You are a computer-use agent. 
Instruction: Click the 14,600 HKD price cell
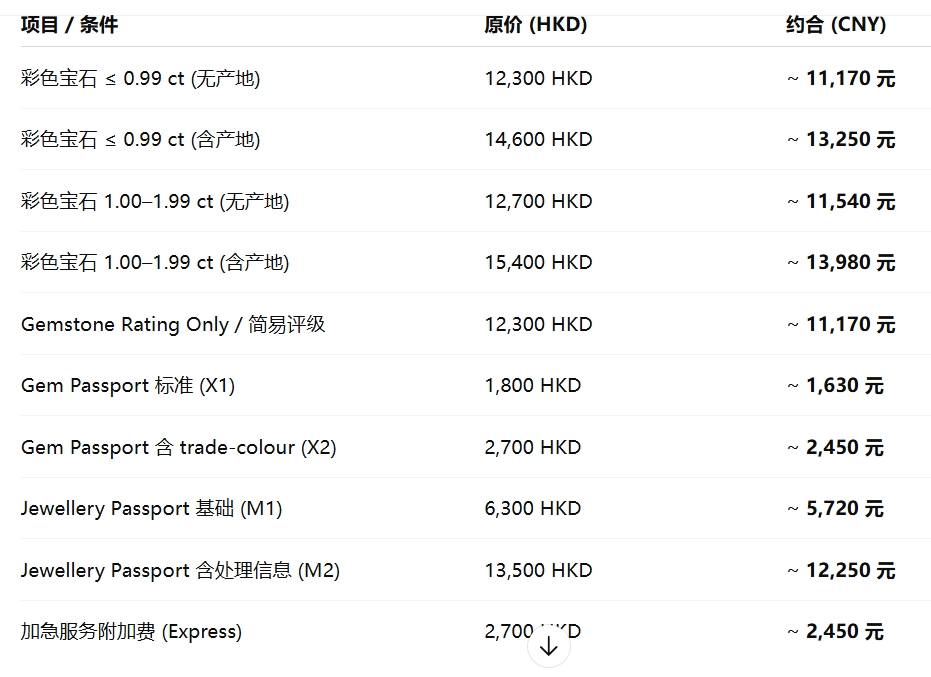click(x=538, y=139)
